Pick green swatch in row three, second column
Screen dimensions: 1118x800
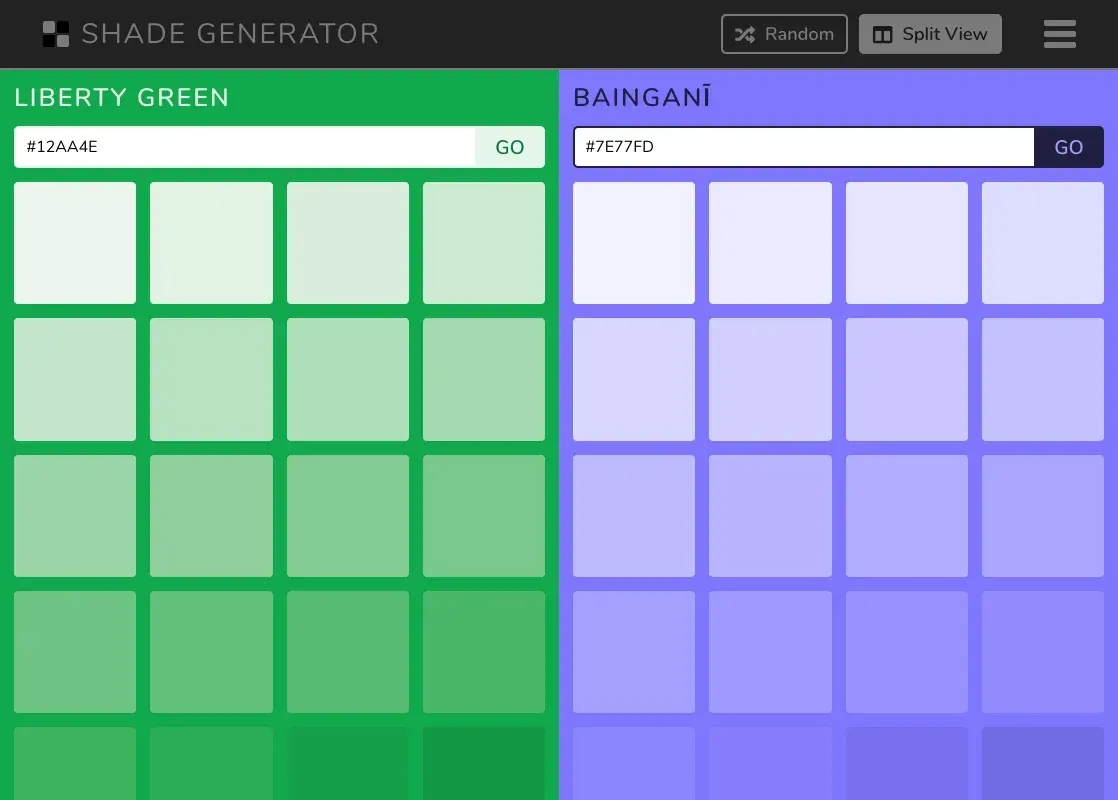[211, 516]
